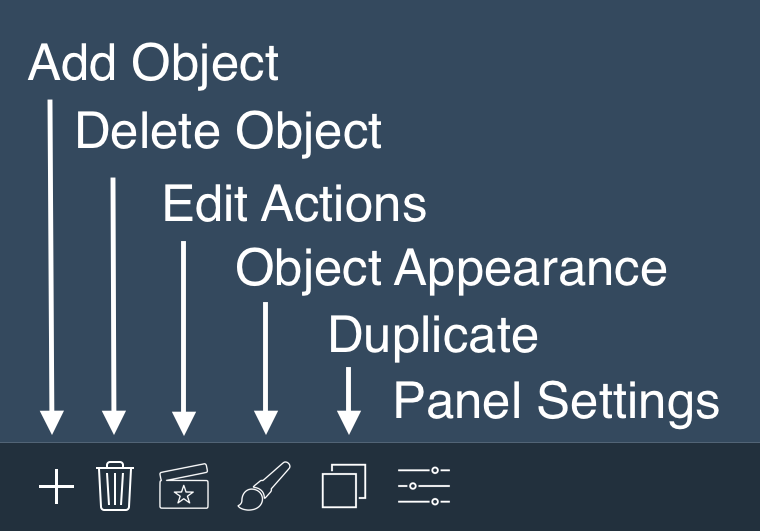Click the arrowhead pointing at the trash icon
Viewport: 760px width, 531px height.
click(x=114, y=422)
